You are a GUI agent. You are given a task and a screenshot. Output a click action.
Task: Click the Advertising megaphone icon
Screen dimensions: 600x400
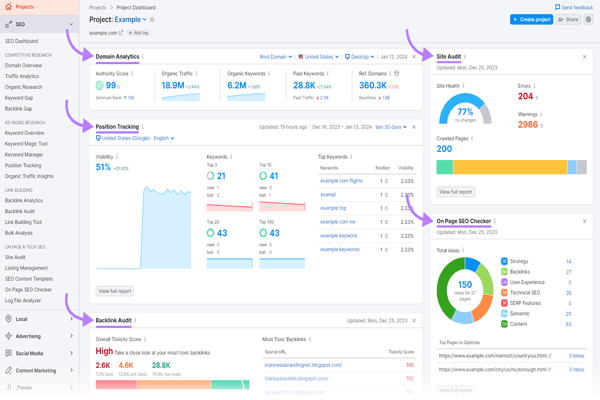coord(9,336)
